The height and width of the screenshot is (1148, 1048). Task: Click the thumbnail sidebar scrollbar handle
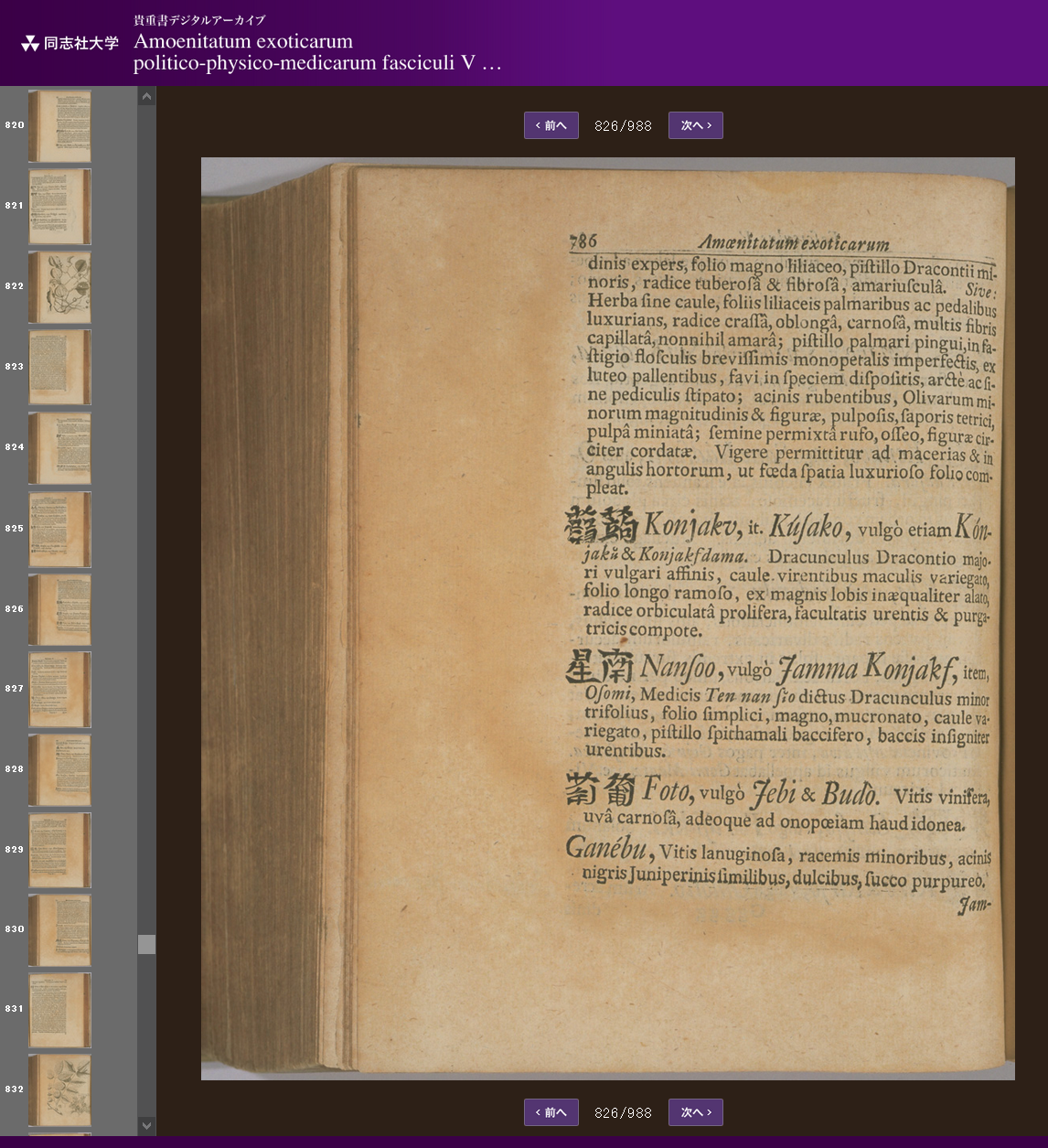pyautogui.click(x=146, y=944)
